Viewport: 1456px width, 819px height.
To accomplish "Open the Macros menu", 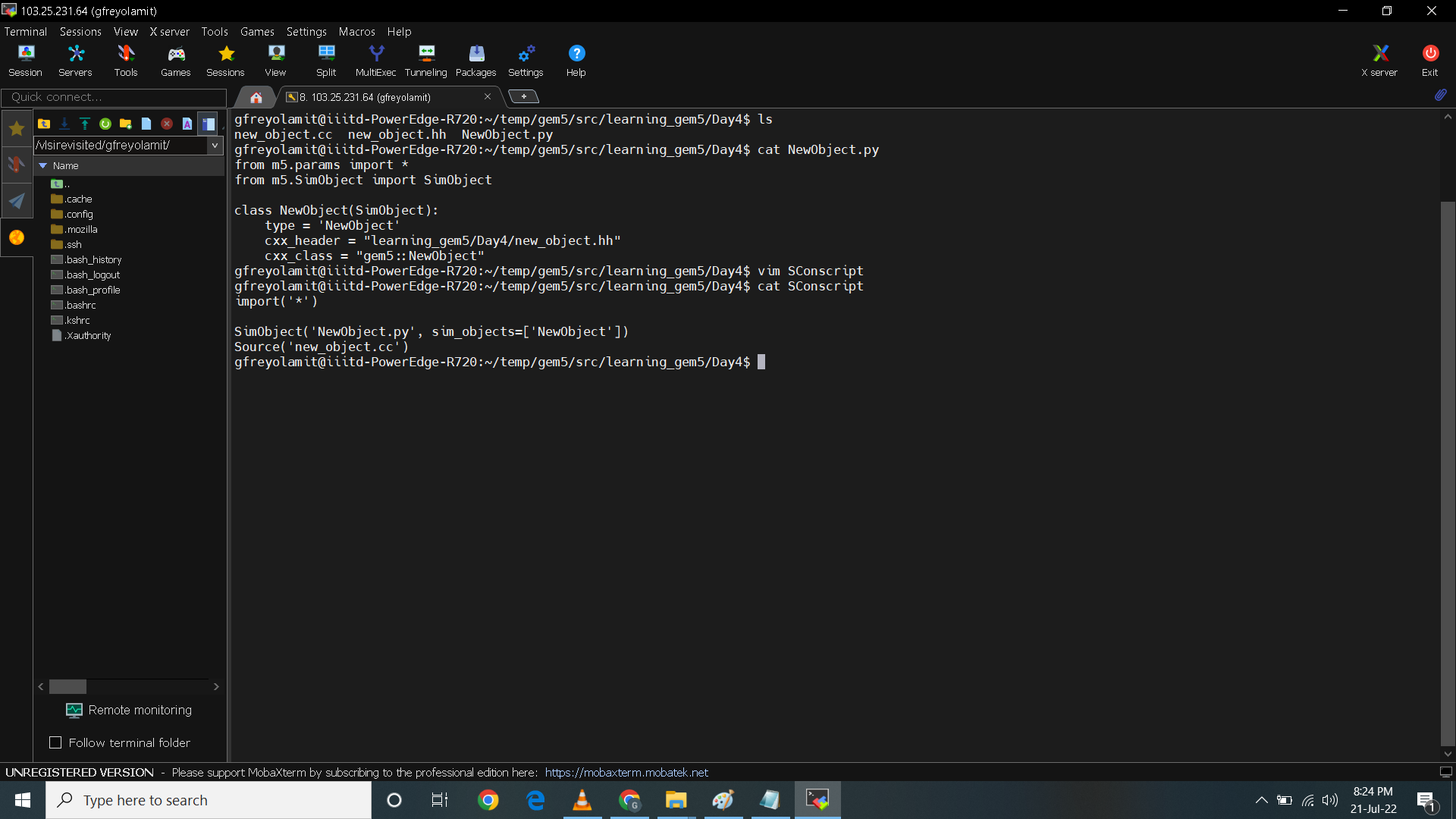I will coord(356,32).
